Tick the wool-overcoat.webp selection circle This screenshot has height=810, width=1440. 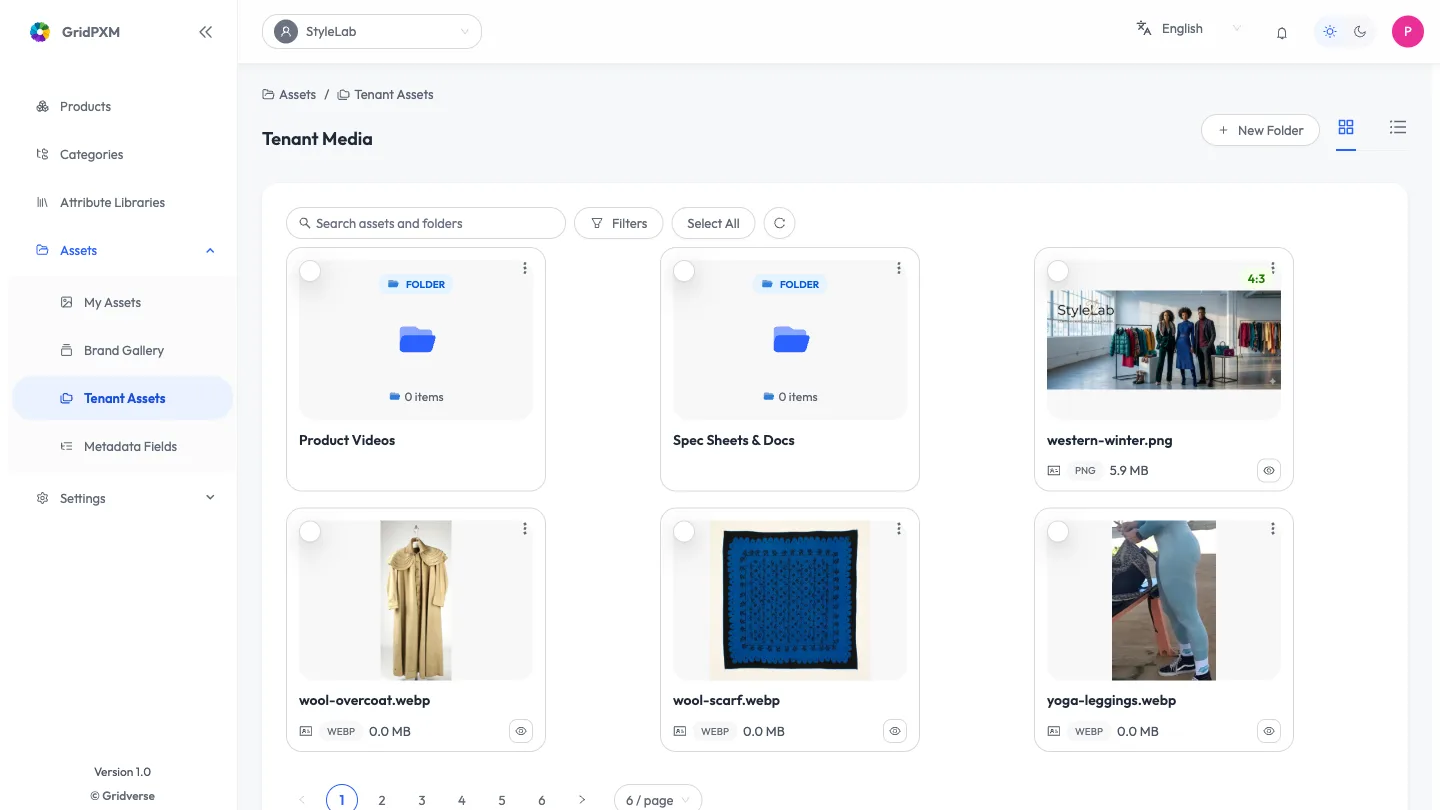(x=310, y=532)
